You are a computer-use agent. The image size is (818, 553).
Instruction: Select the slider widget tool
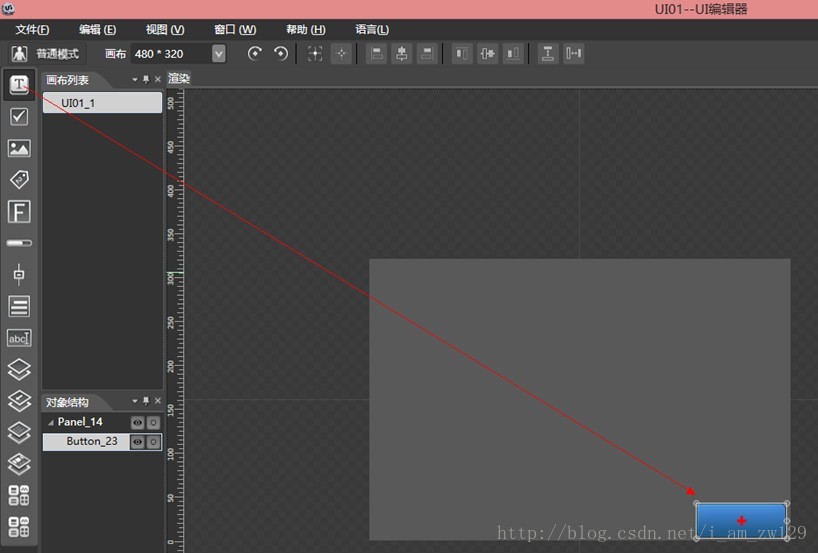(x=19, y=274)
